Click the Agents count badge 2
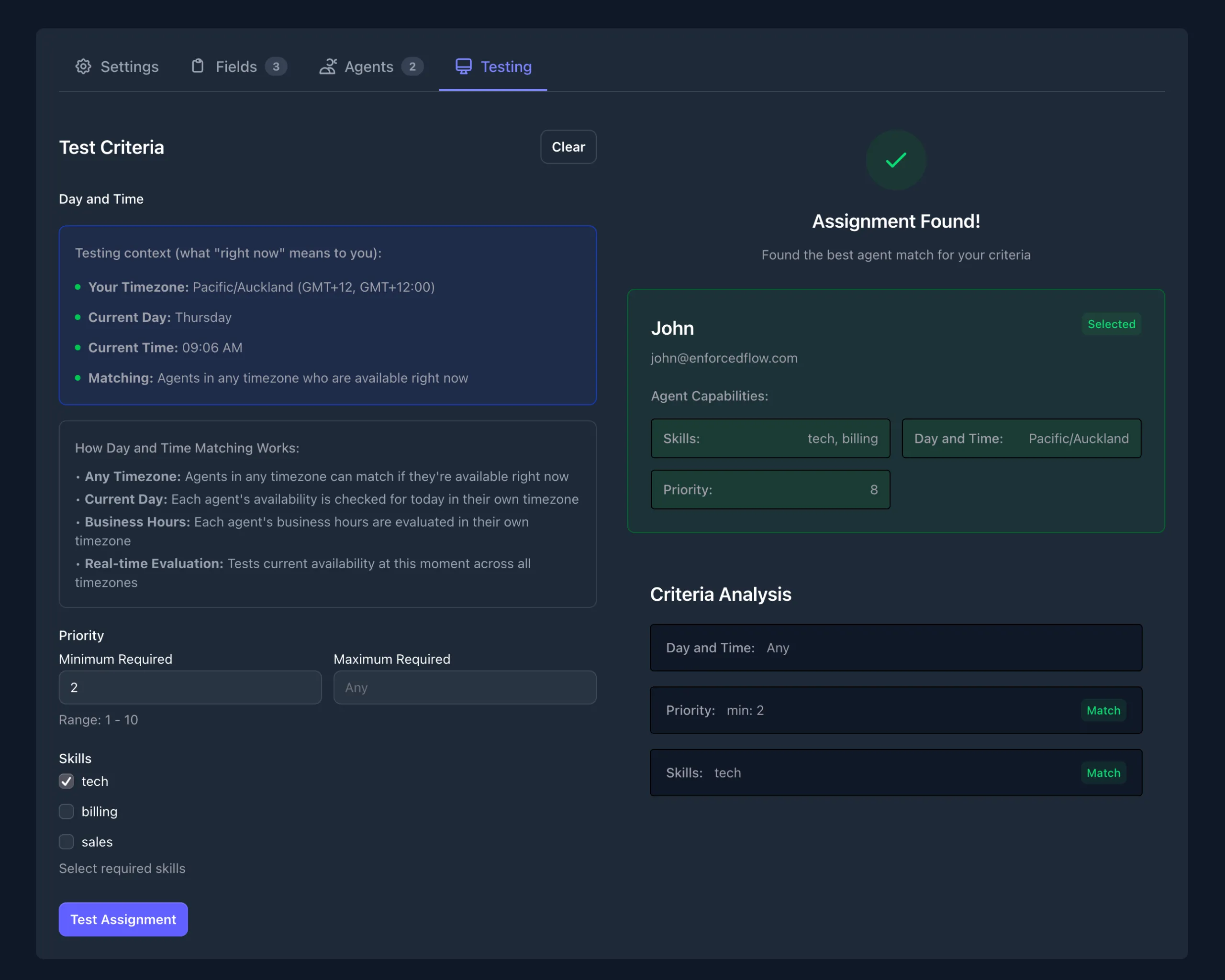The height and width of the screenshot is (980, 1225). (x=412, y=66)
